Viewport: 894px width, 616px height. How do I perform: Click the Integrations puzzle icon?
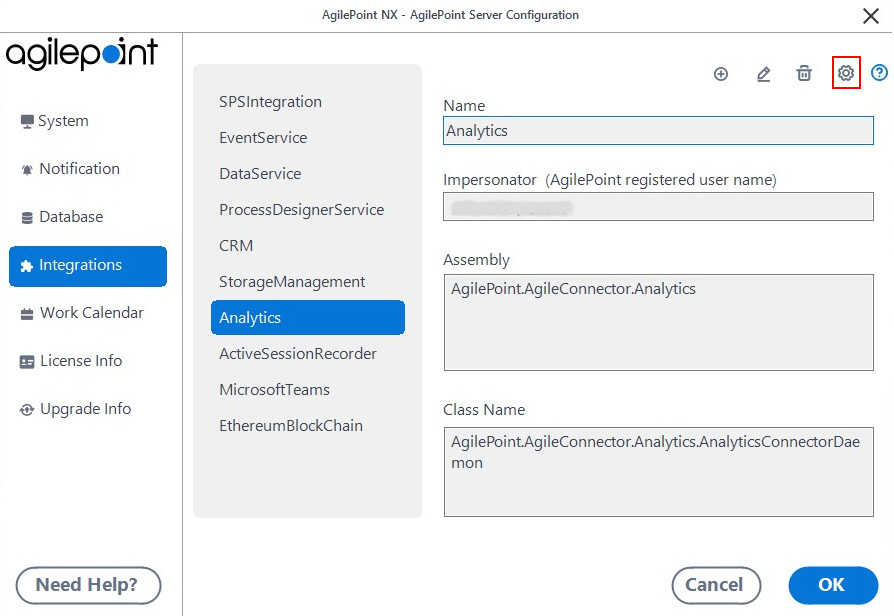coord(26,266)
